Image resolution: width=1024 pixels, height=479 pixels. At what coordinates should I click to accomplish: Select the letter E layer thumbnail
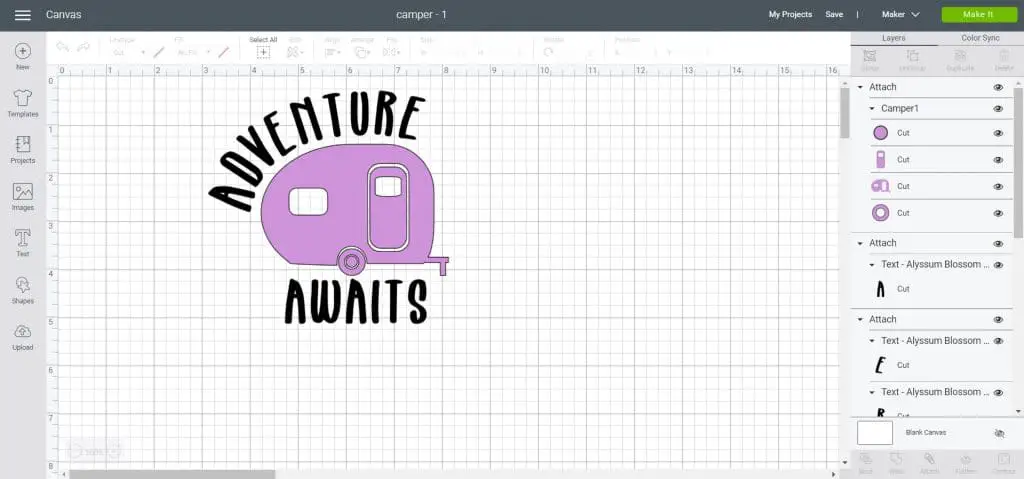[x=880, y=365]
